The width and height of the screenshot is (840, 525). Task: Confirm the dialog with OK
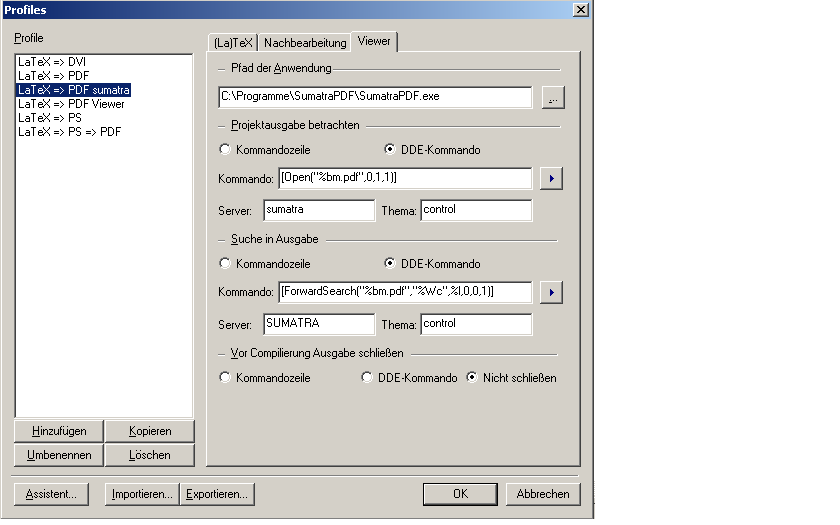pos(460,494)
